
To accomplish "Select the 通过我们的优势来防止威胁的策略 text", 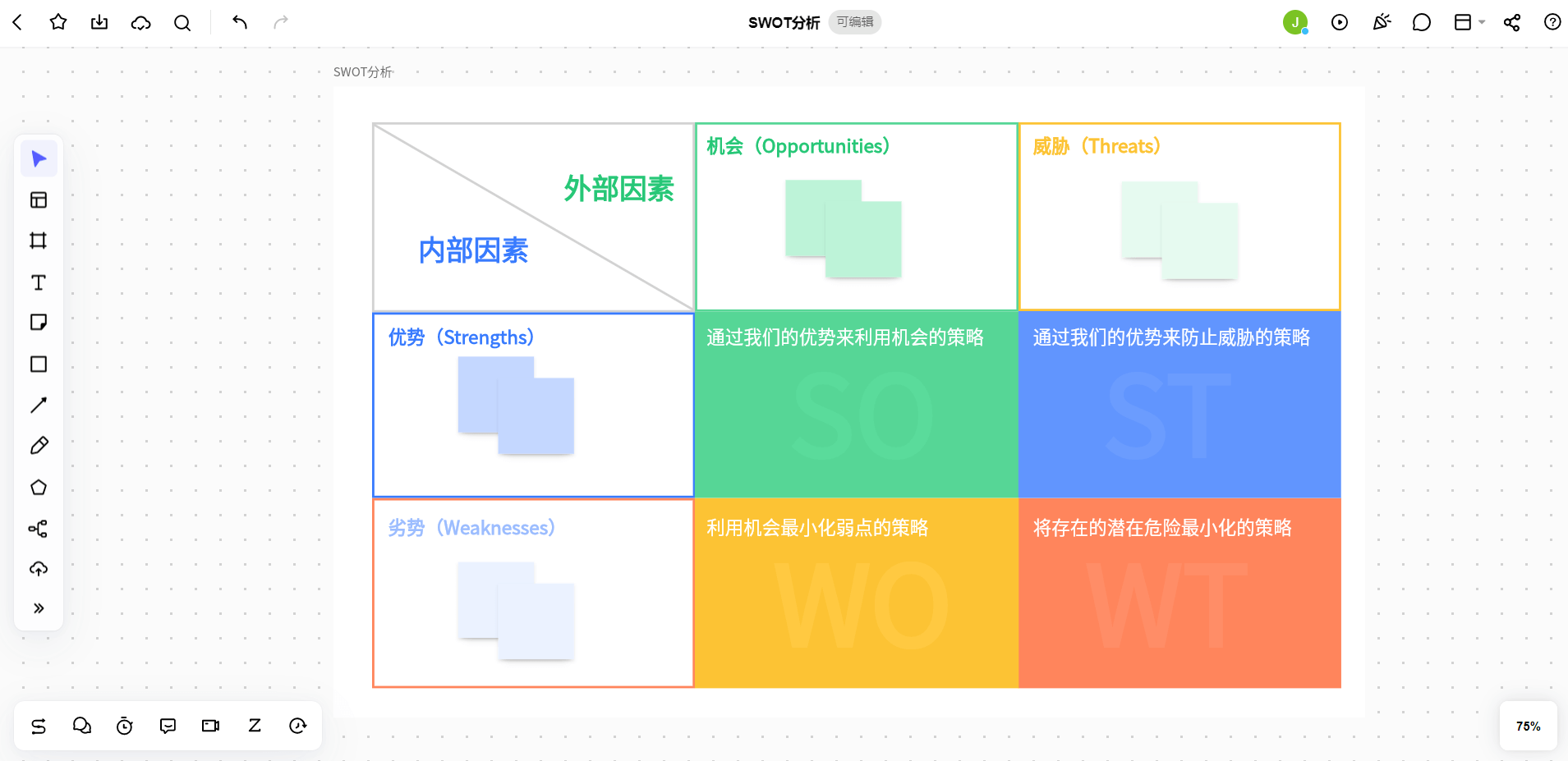I will (x=1171, y=337).
